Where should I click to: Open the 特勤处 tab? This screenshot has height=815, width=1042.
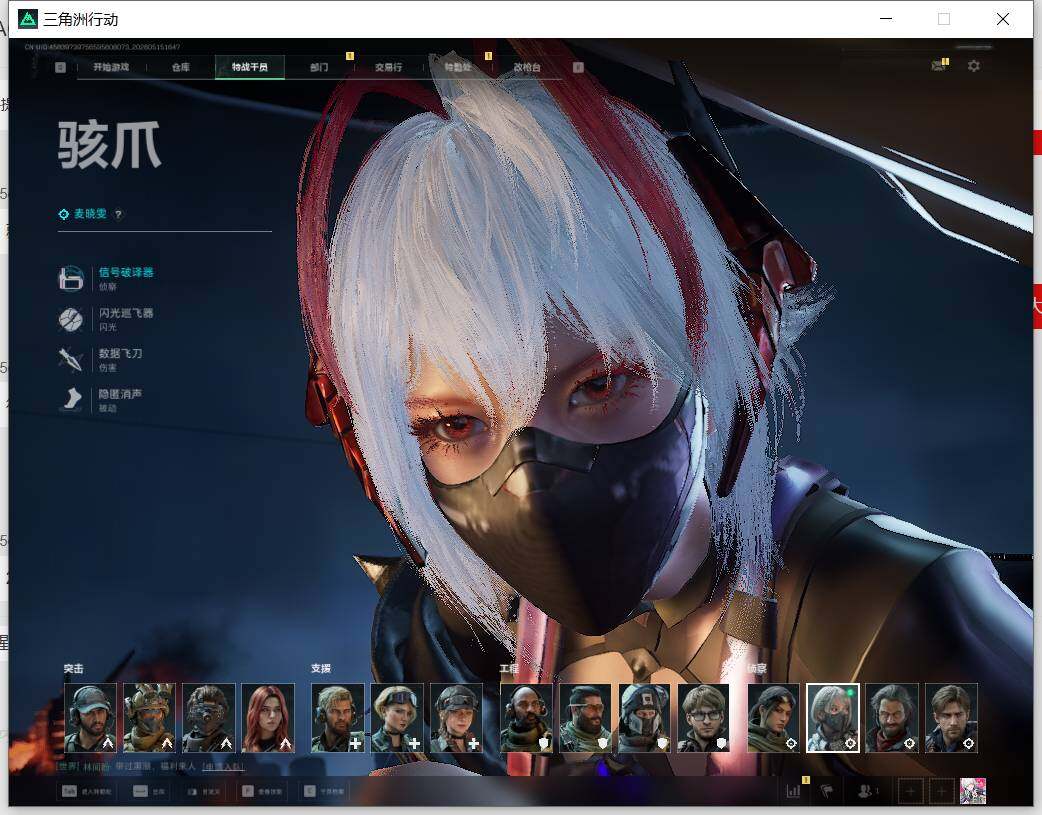pyautogui.click(x=457, y=67)
